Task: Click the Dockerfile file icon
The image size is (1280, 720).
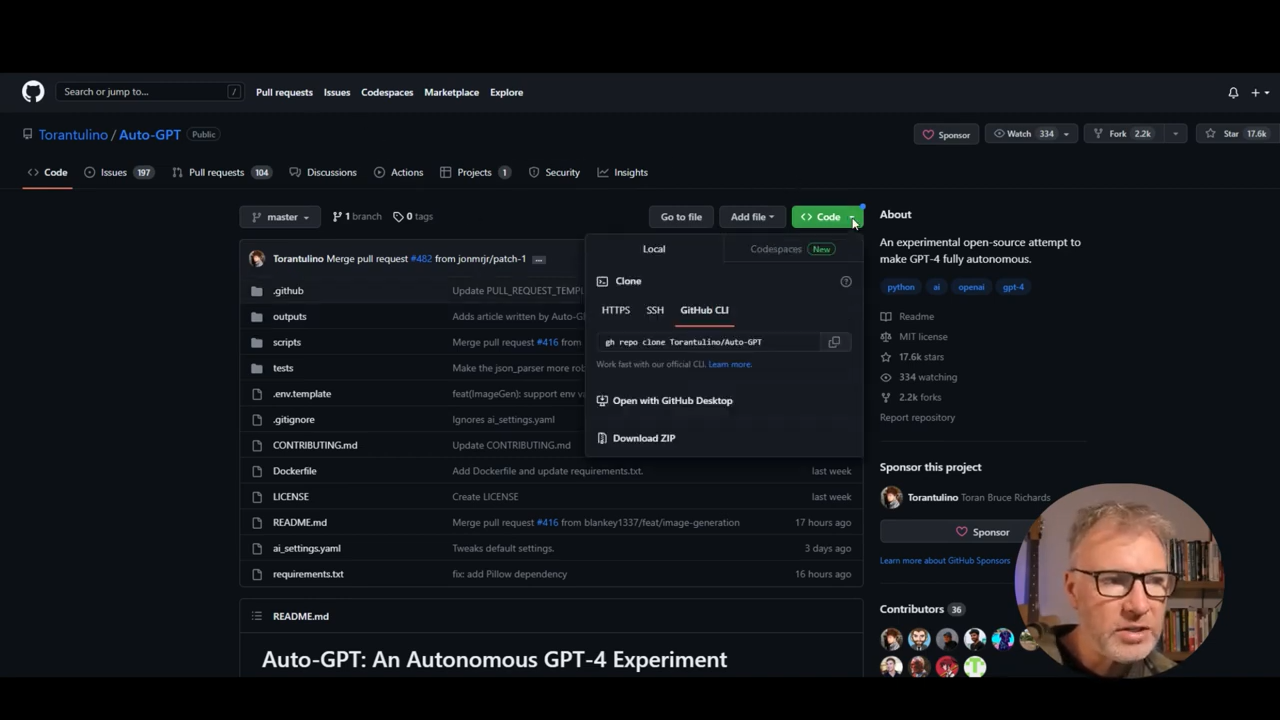Action: [257, 471]
